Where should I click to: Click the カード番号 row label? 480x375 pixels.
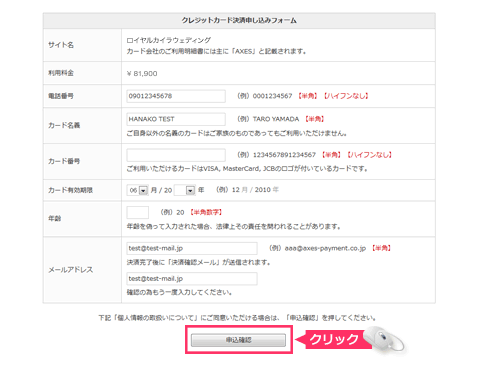point(64,161)
